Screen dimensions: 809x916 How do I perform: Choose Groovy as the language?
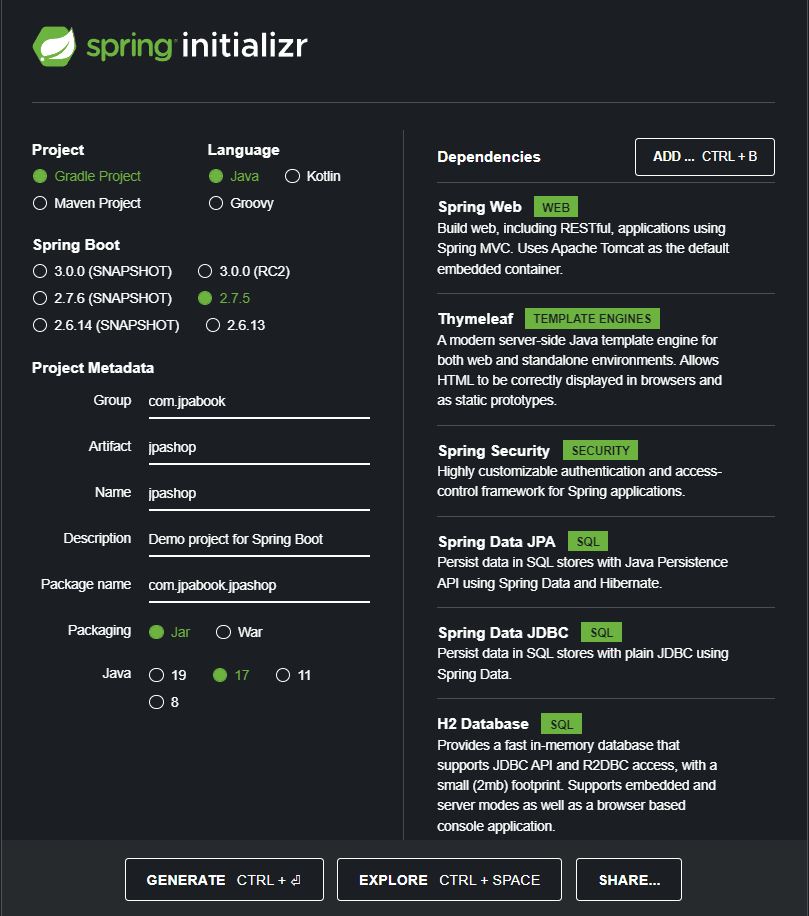[216, 203]
